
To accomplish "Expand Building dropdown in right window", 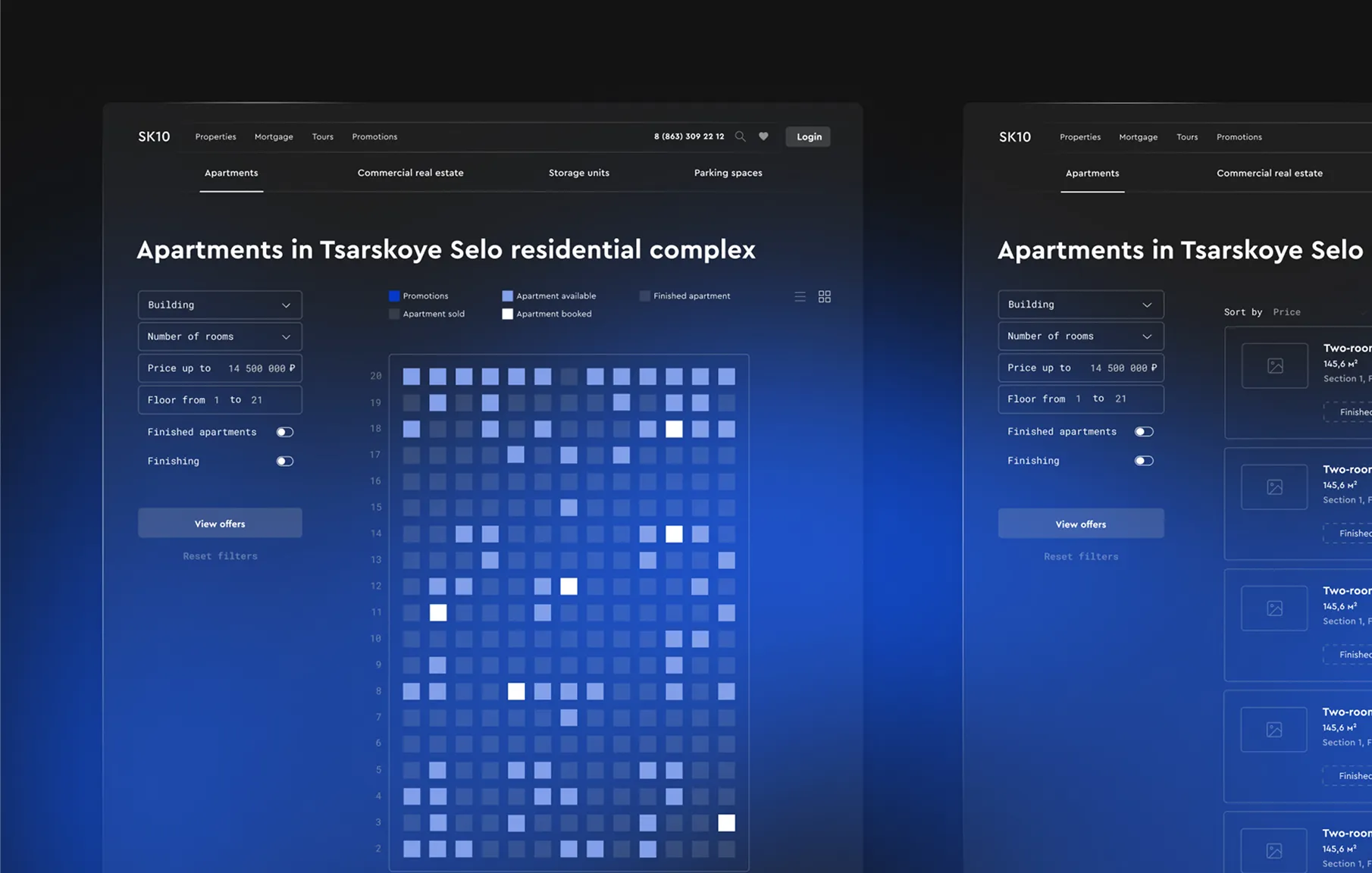I will (1081, 305).
